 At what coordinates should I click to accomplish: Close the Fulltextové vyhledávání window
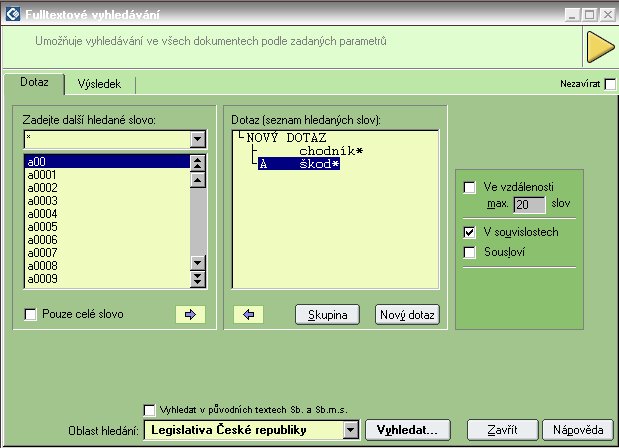607,15
